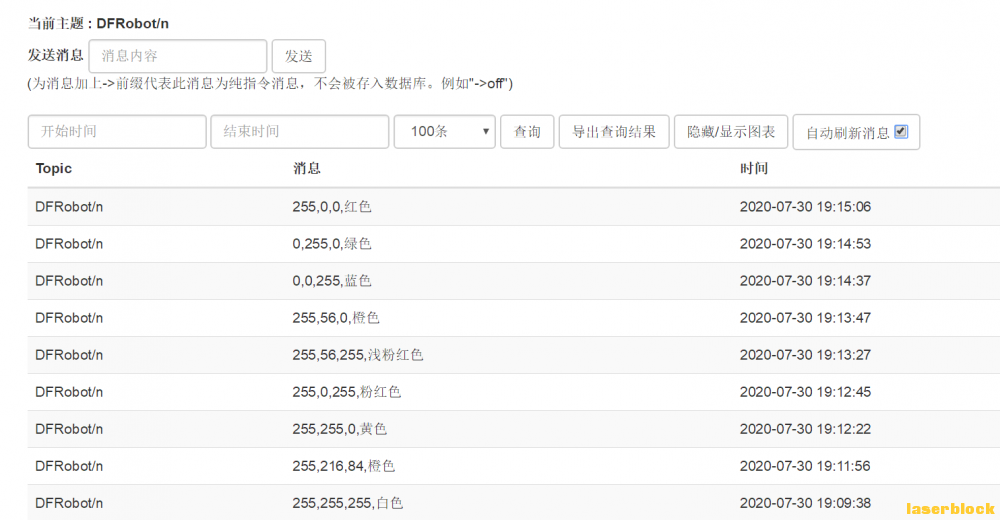Select message 0,255,0,绿色
Image resolution: width=1000 pixels, height=520 pixels.
tap(332, 244)
